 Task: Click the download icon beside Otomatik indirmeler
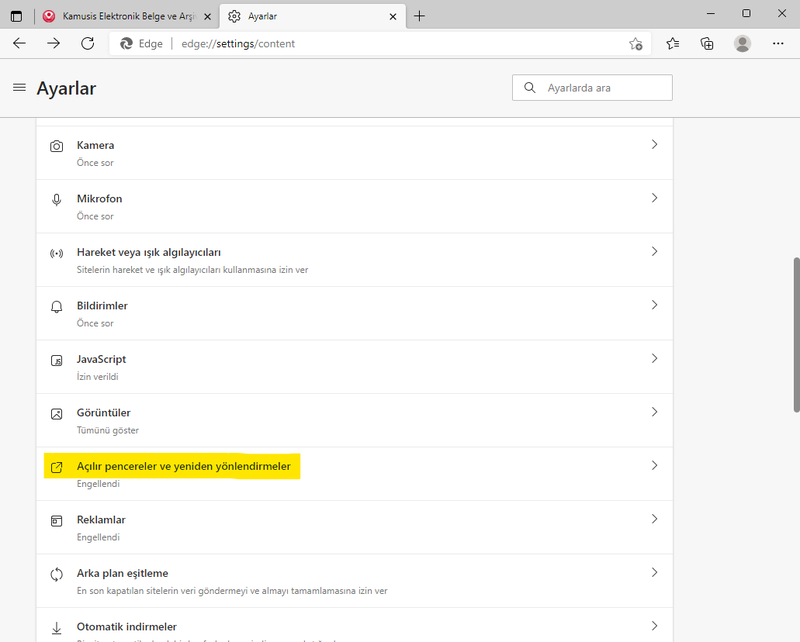[x=56, y=627]
